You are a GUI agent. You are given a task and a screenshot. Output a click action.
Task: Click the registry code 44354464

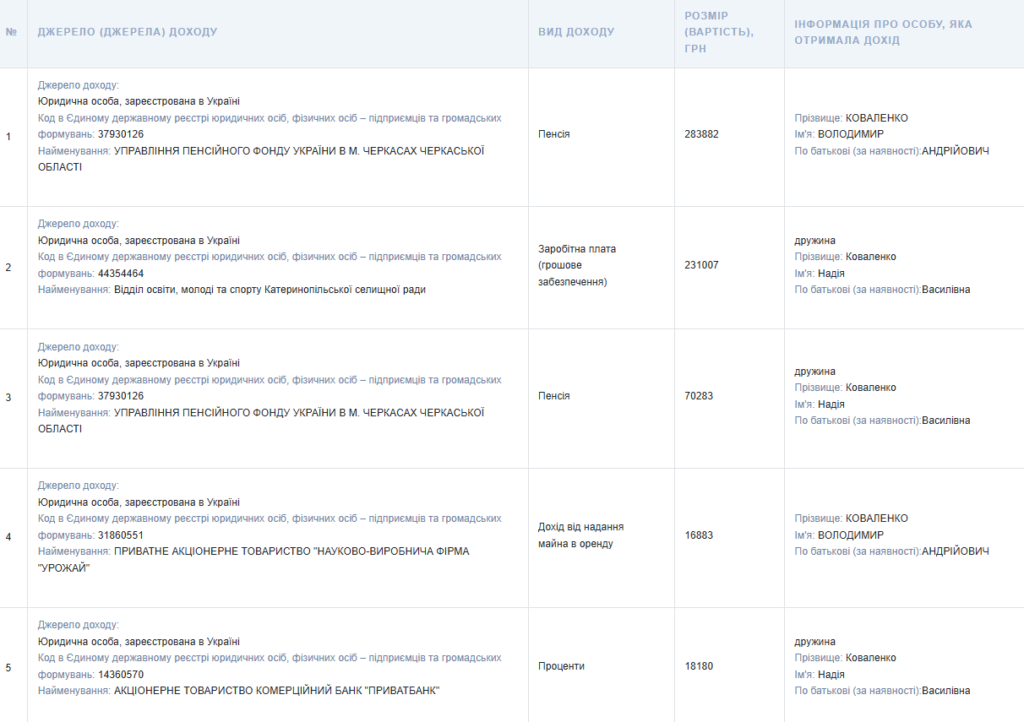coord(120,273)
